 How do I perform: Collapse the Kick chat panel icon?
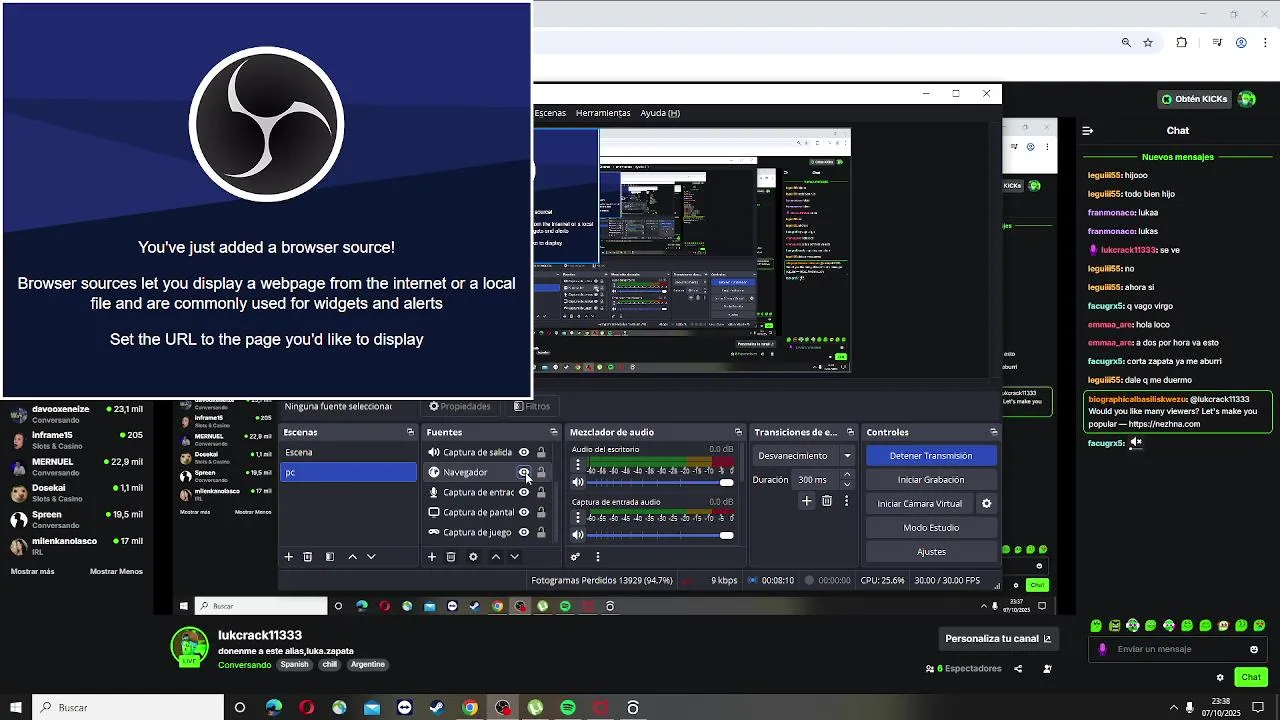coord(1088,130)
